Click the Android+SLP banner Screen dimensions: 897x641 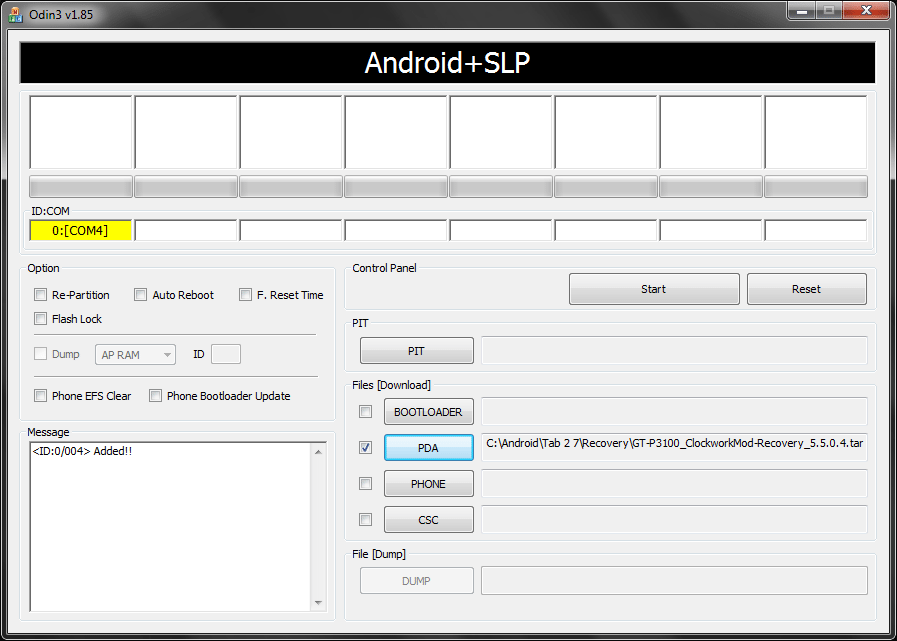pyautogui.click(x=447, y=63)
